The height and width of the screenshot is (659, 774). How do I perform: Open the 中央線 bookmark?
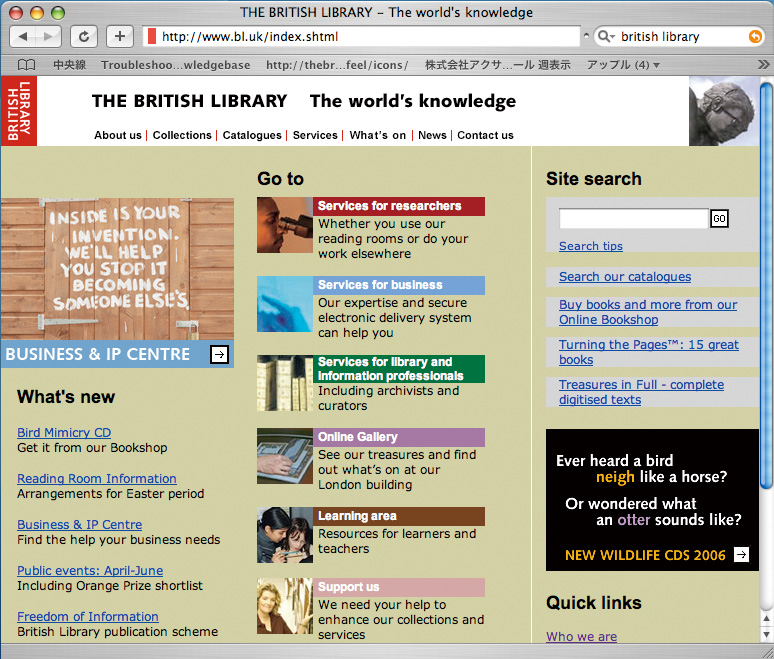(70, 65)
